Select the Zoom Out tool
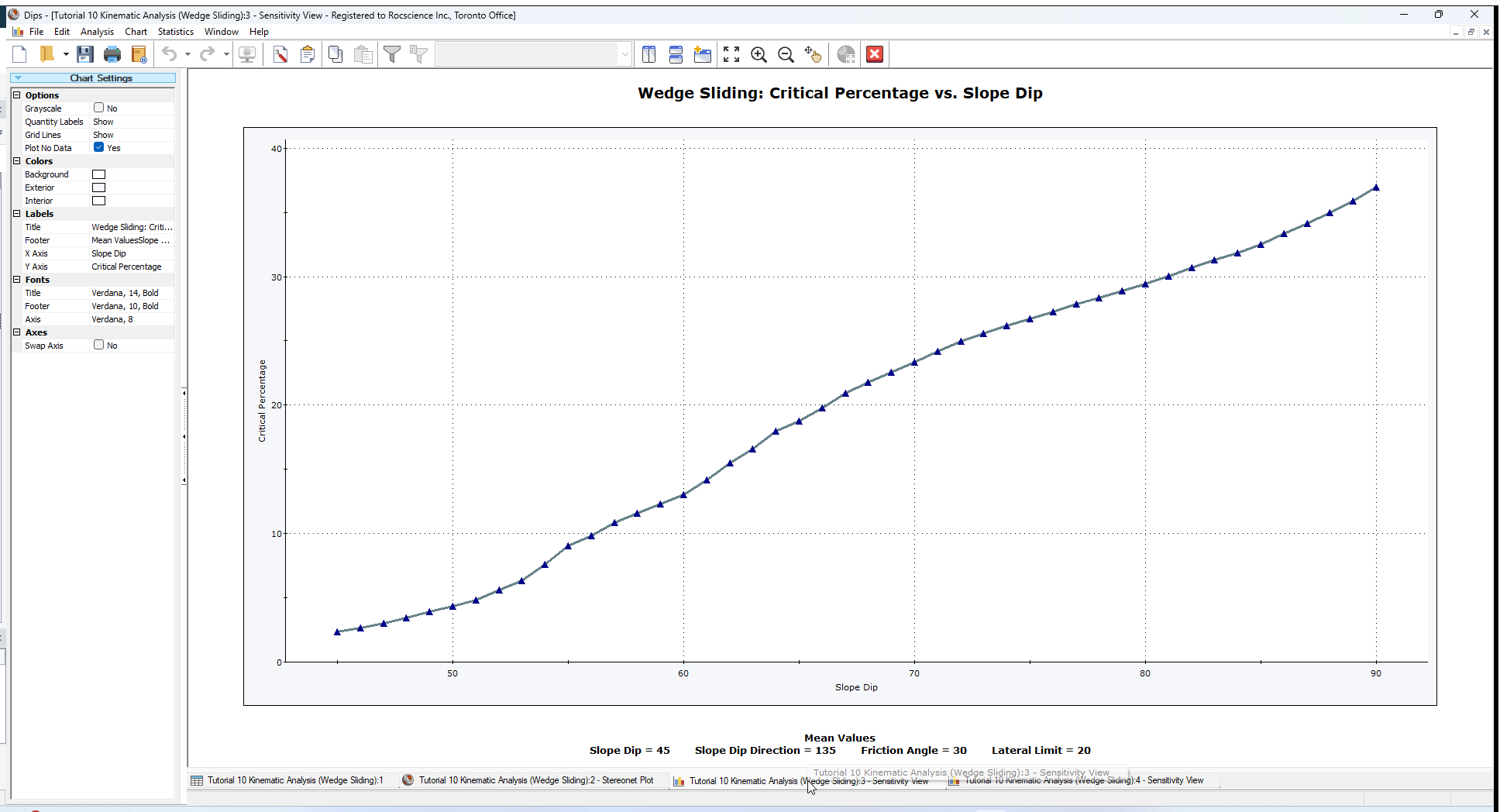Viewport: 1500px width, 812px height. coord(786,54)
